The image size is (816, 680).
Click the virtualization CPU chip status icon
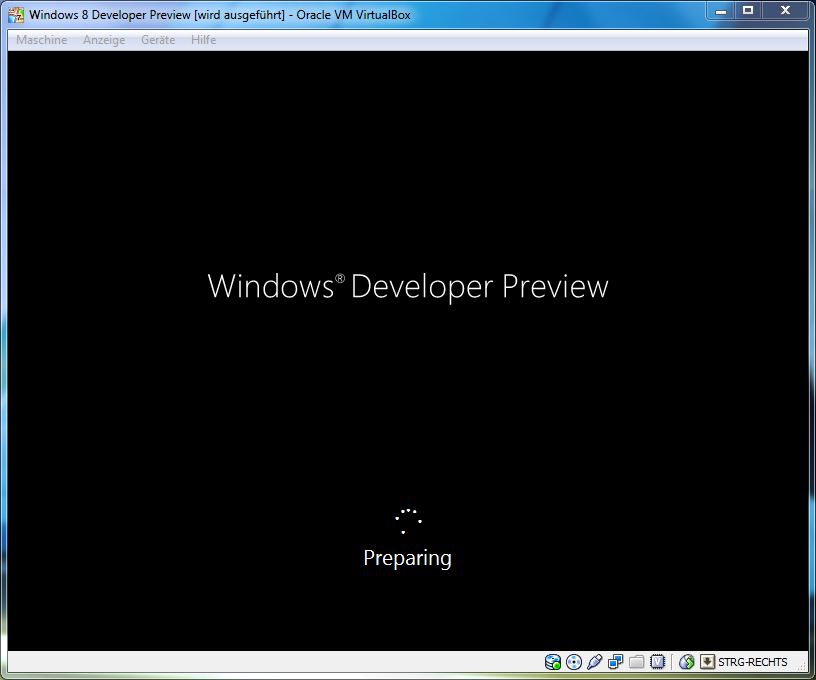(x=657, y=662)
